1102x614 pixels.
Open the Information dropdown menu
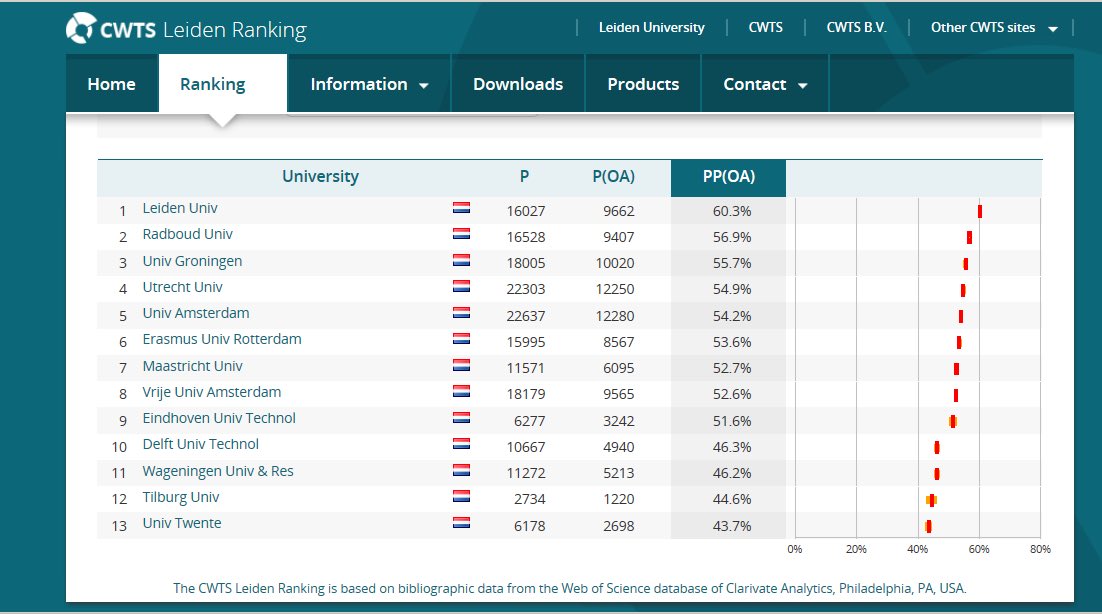tap(369, 84)
